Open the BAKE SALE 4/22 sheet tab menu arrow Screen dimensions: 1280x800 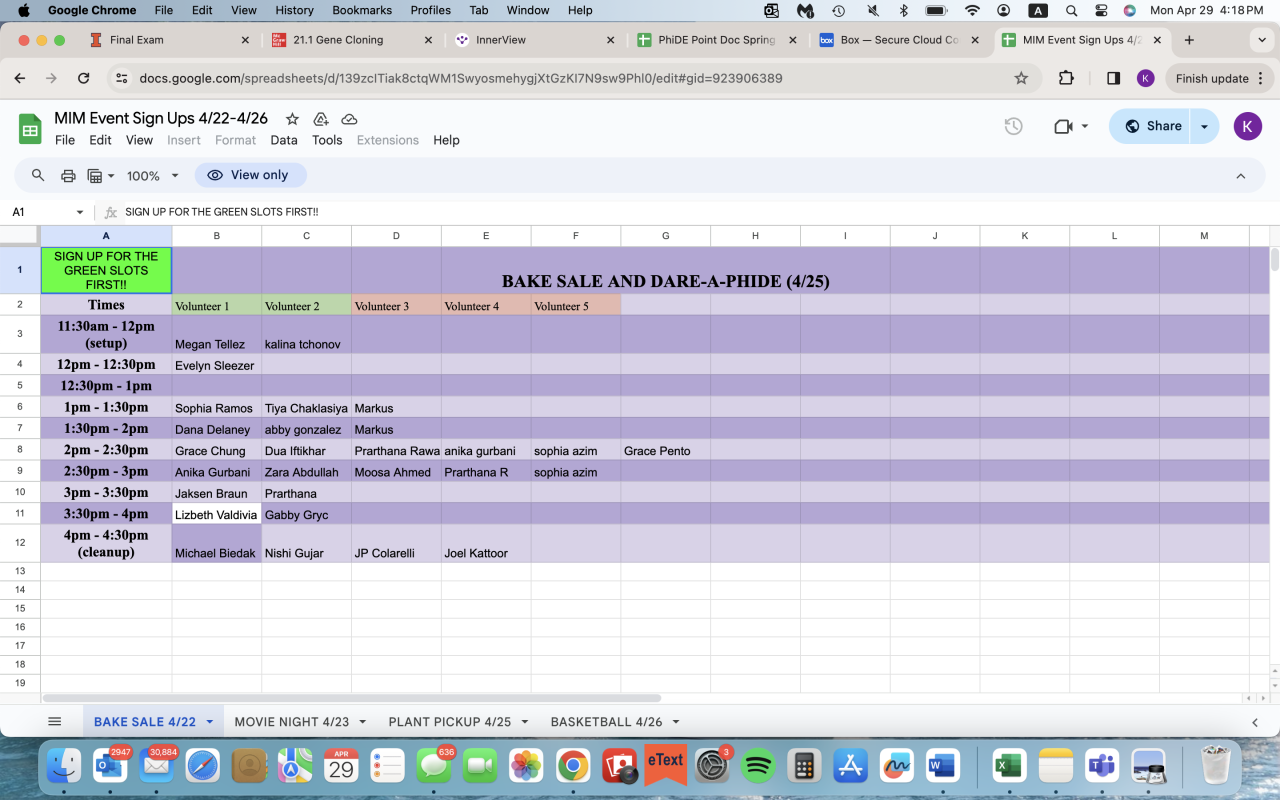[x=210, y=722]
